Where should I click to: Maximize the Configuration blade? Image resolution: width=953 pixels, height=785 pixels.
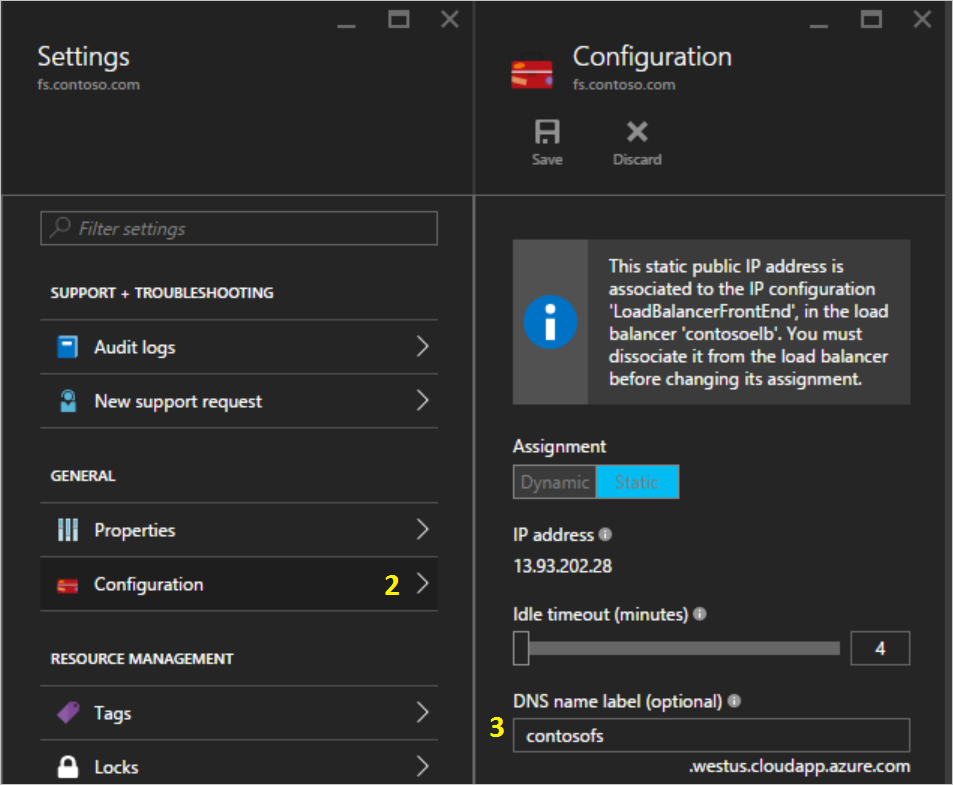coord(871,19)
